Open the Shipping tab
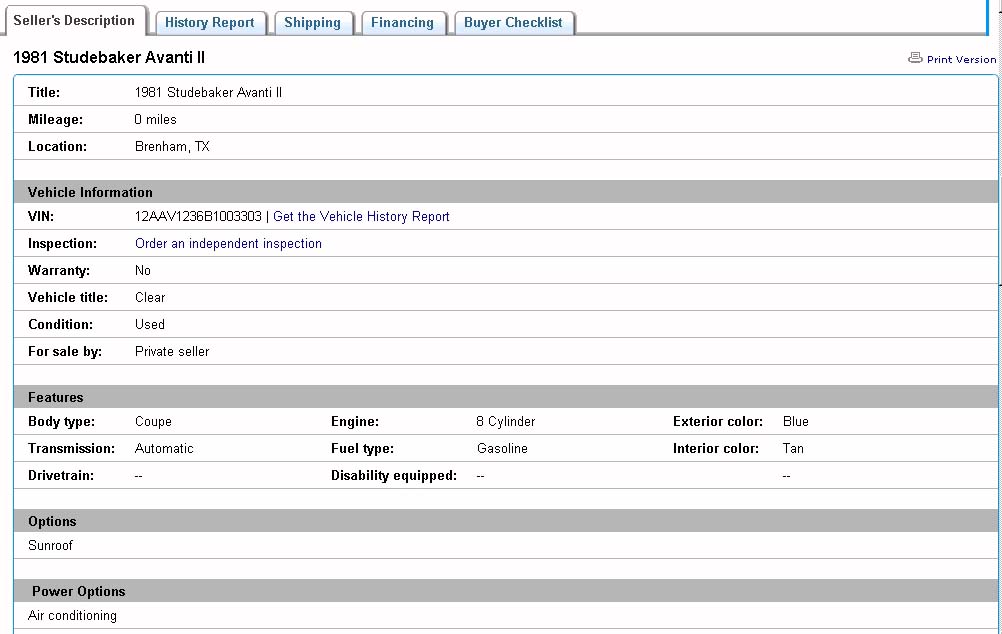This screenshot has height=634, width=1002. [312, 23]
